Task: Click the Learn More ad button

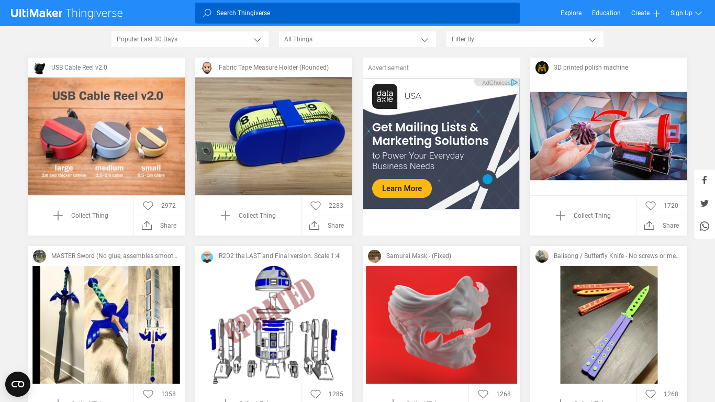Action: point(402,188)
